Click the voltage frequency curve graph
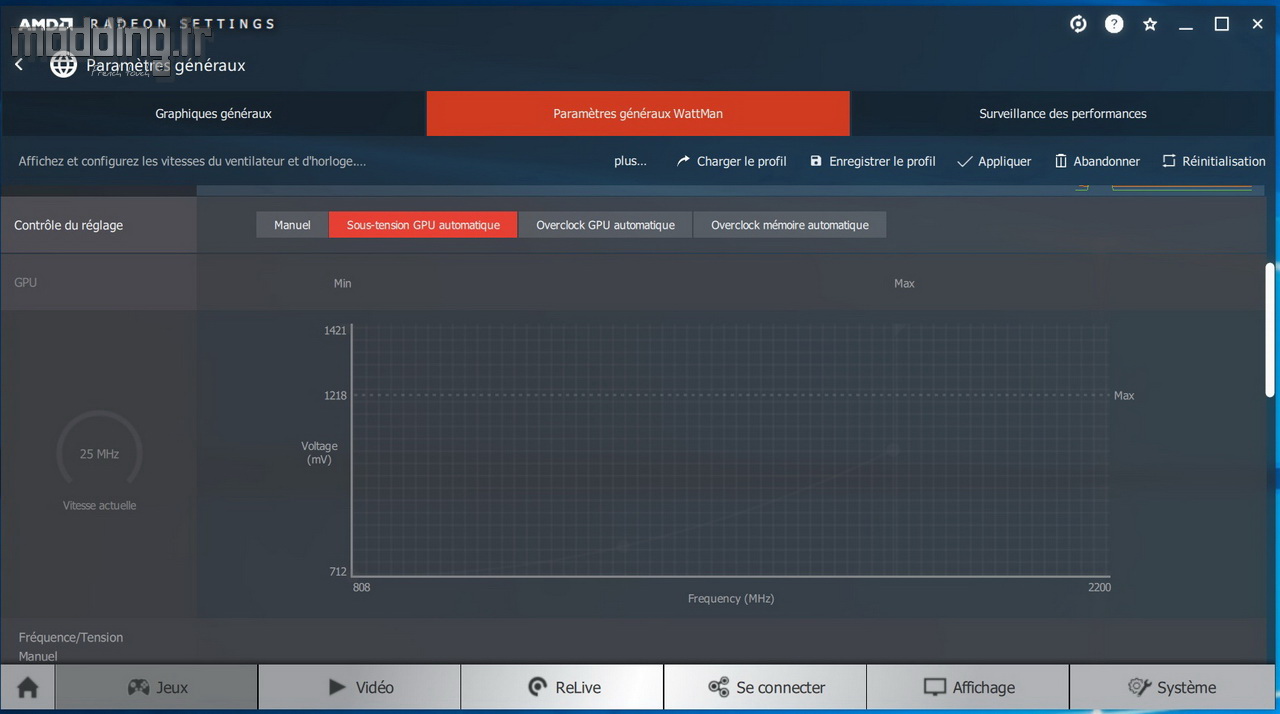The width and height of the screenshot is (1280, 714). click(x=731, y=450)
